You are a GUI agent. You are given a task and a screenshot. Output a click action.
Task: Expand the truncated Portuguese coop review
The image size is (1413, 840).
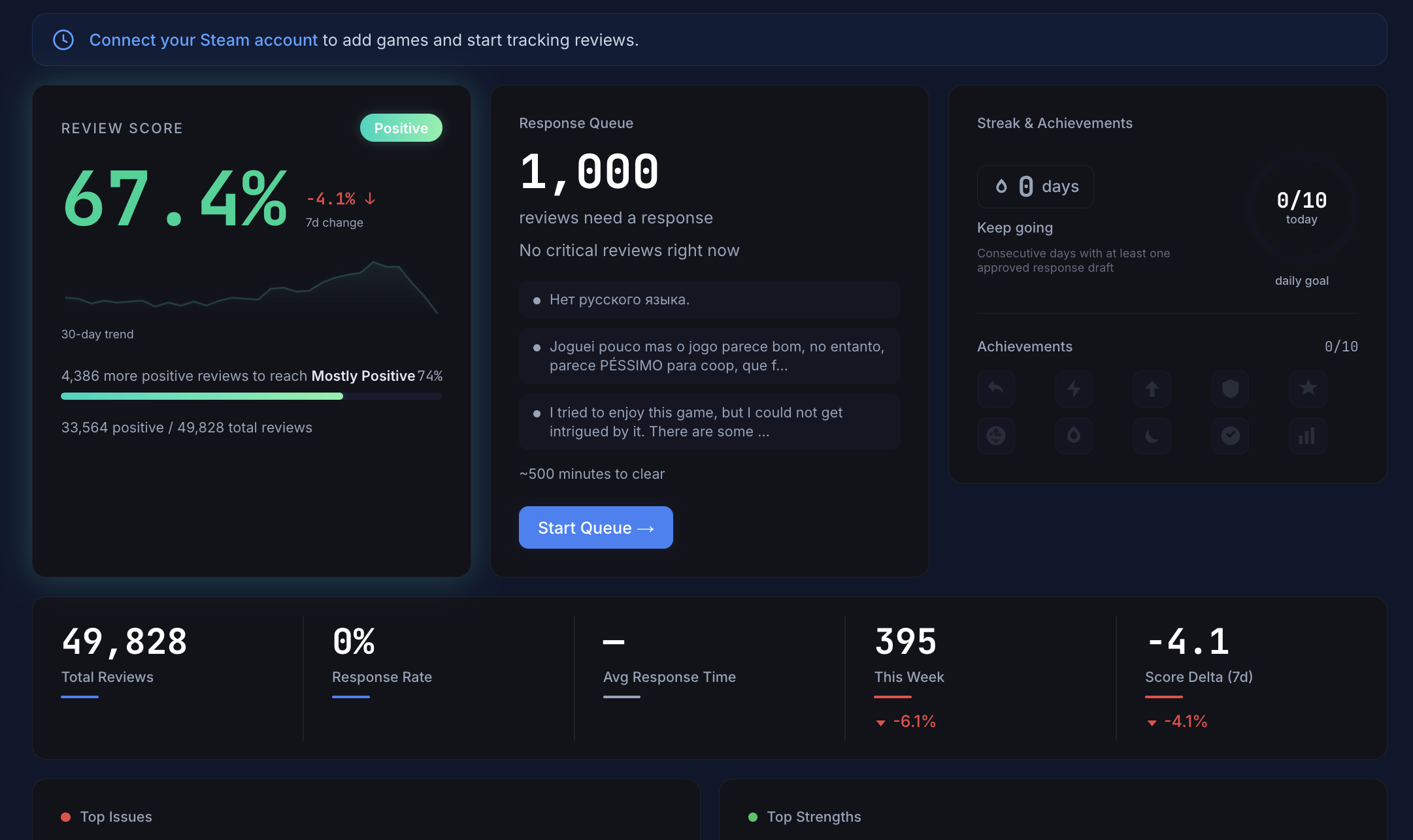pos(709,356)
